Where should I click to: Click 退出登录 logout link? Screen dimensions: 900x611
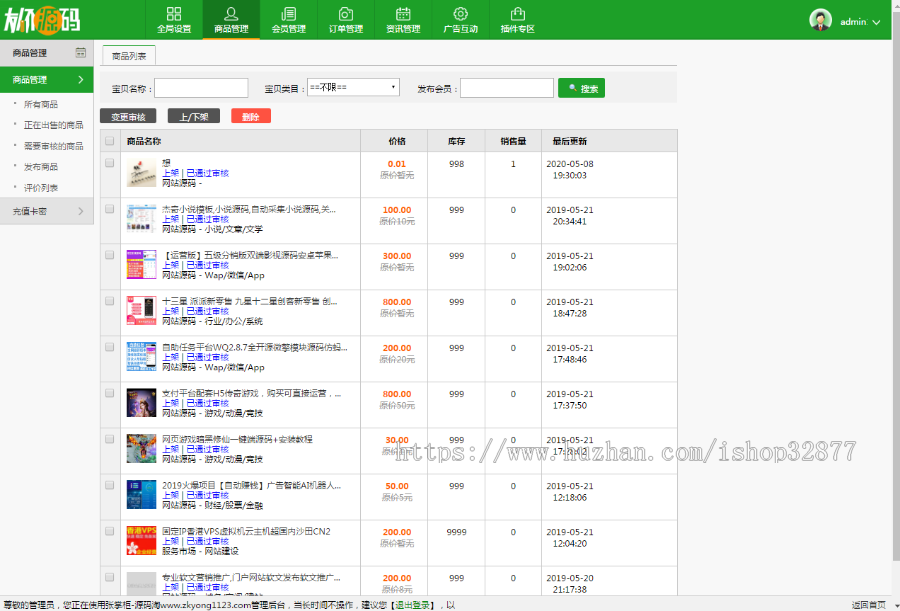tap(412, 605)
